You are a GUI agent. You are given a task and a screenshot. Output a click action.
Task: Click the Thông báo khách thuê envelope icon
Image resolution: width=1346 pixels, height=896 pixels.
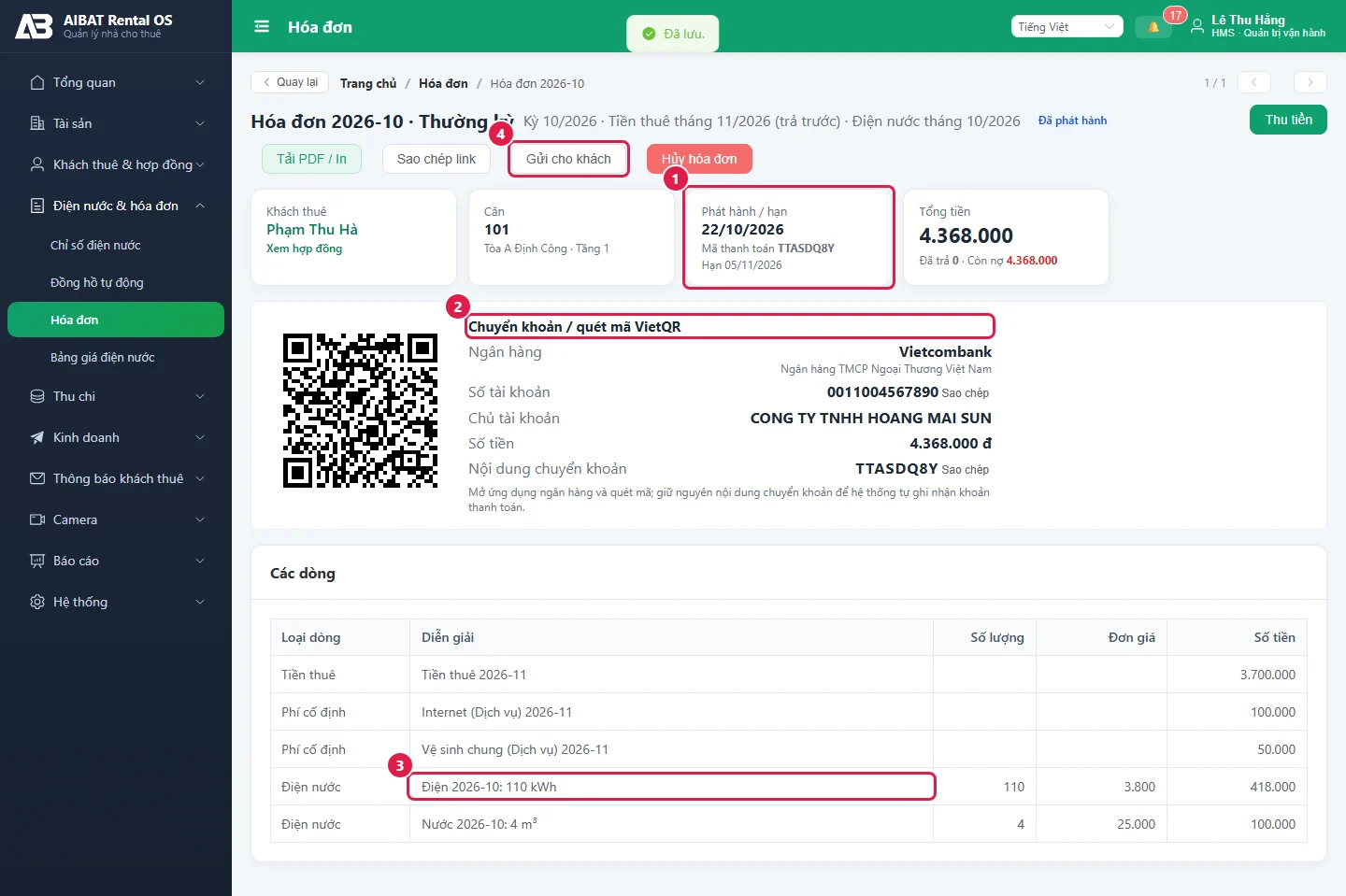(37, 478)
